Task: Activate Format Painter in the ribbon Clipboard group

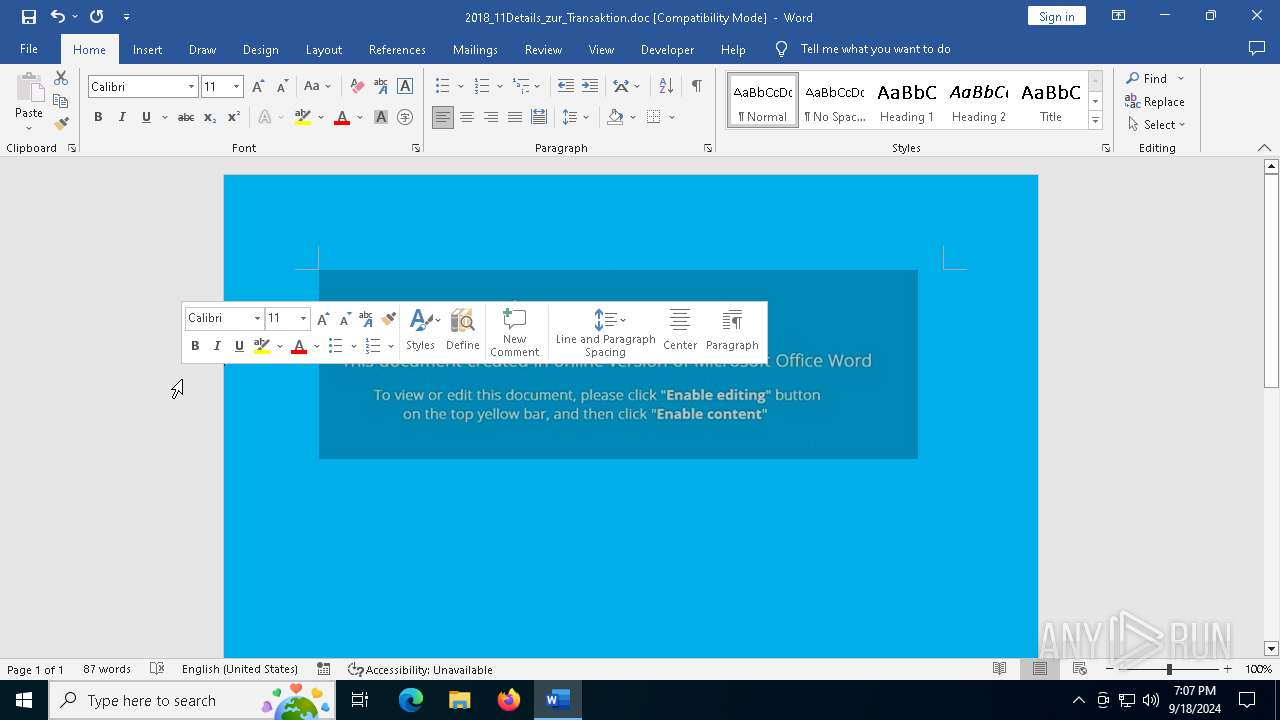Action: (x=61, y=124)
